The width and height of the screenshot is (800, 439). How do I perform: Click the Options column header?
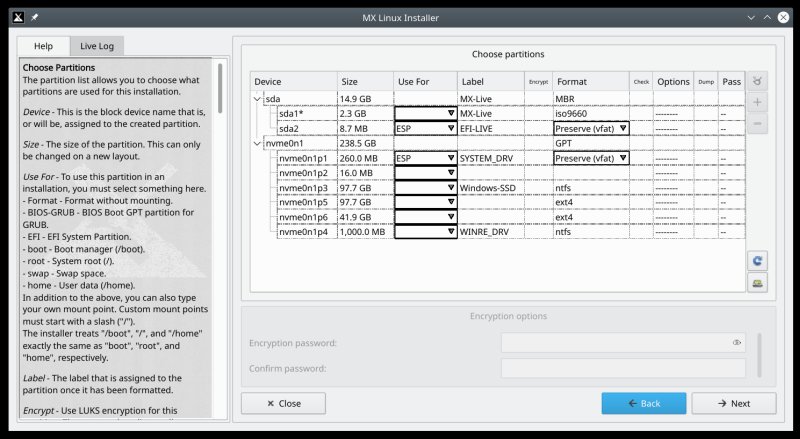[673, 82]
